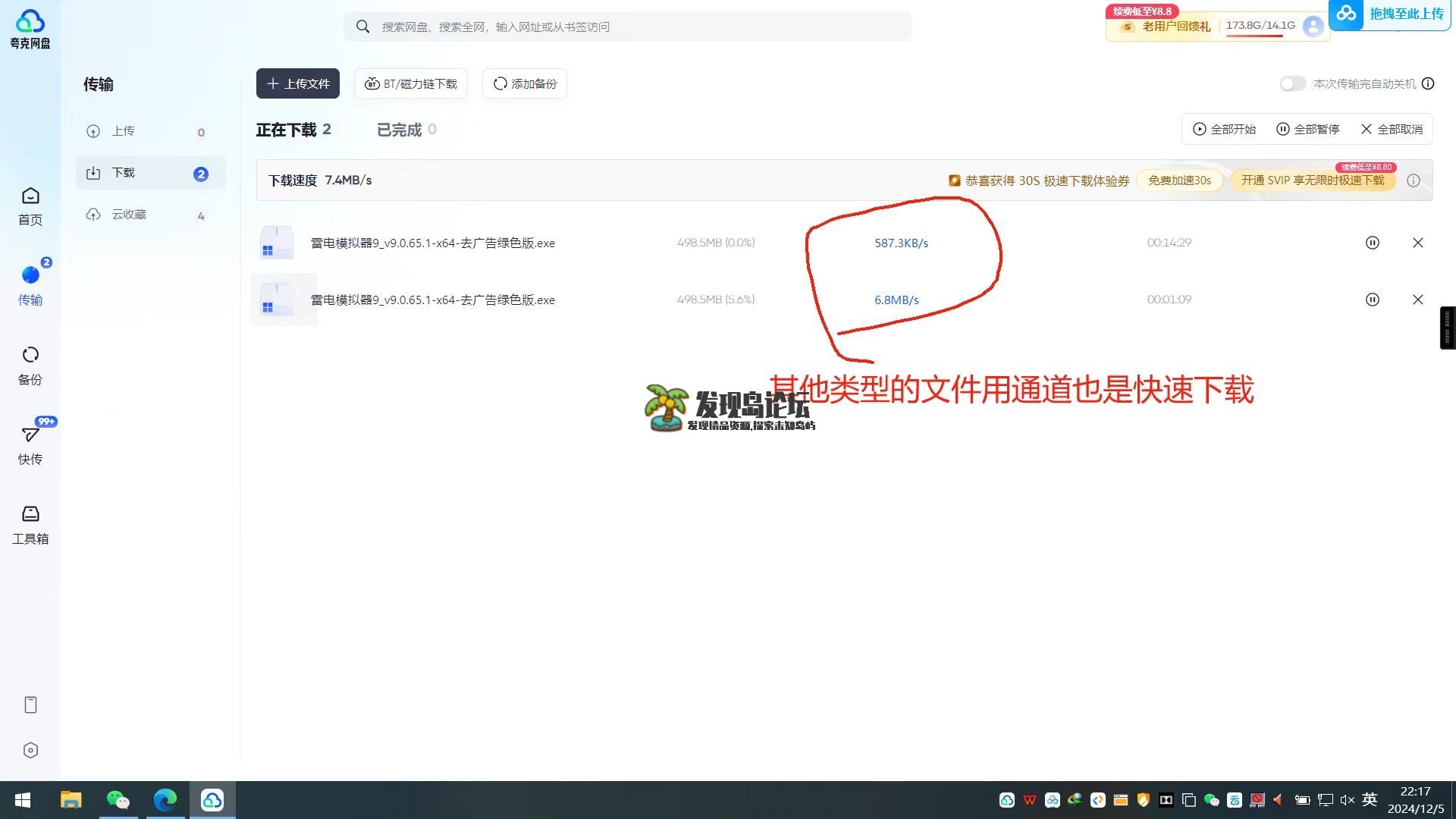Open File Explorer from taskbar
The image size is (1456, 819).
(71, 800)
